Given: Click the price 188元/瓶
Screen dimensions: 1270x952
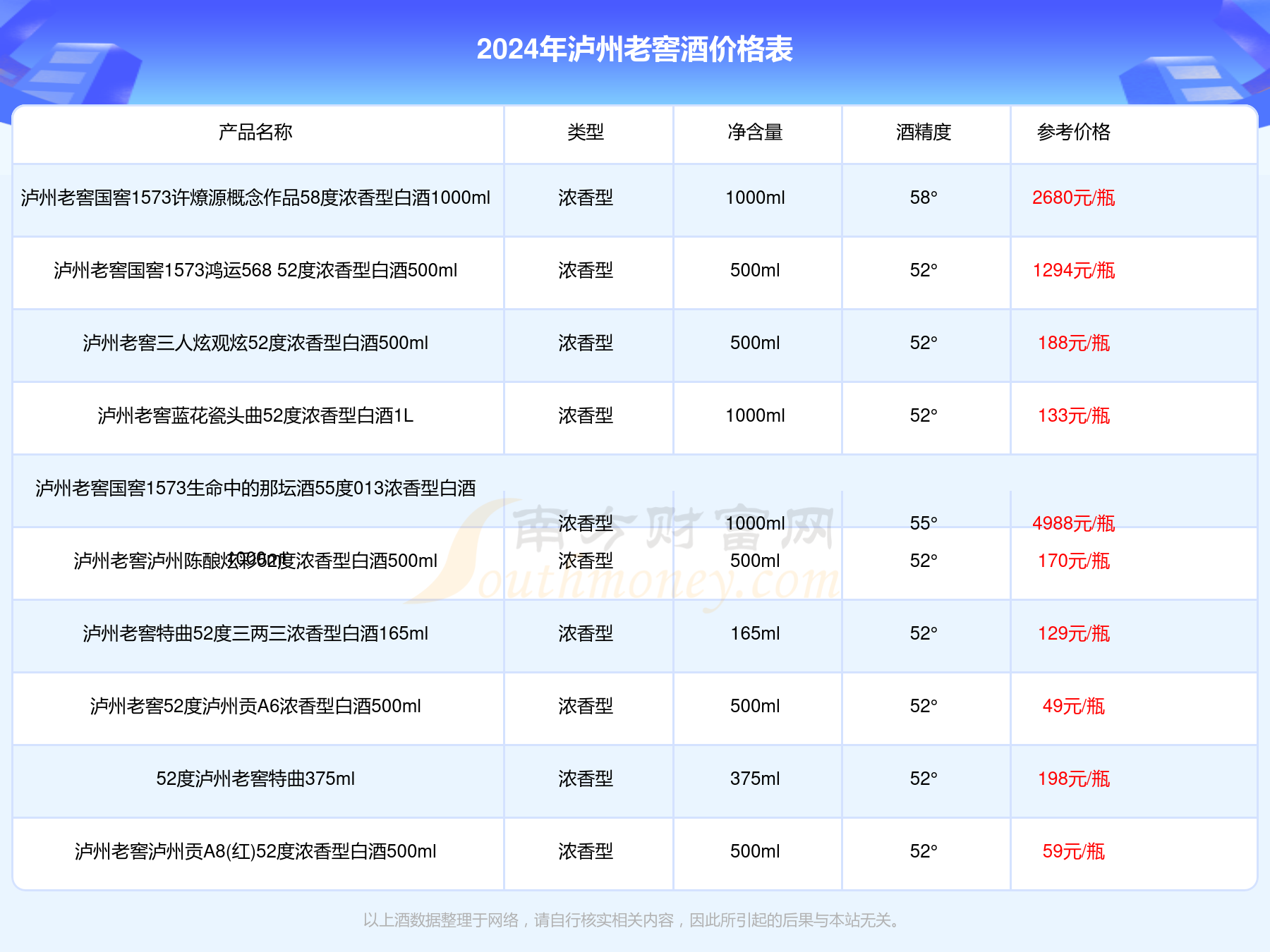Looking at the screenshot, I should tap(1074, 343).
